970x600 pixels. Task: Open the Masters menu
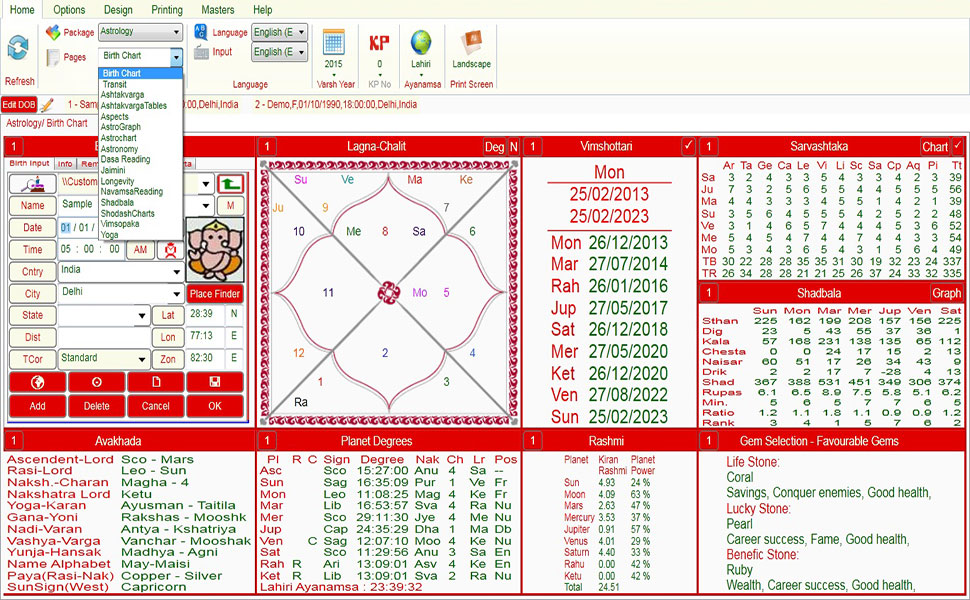(218, 10)
